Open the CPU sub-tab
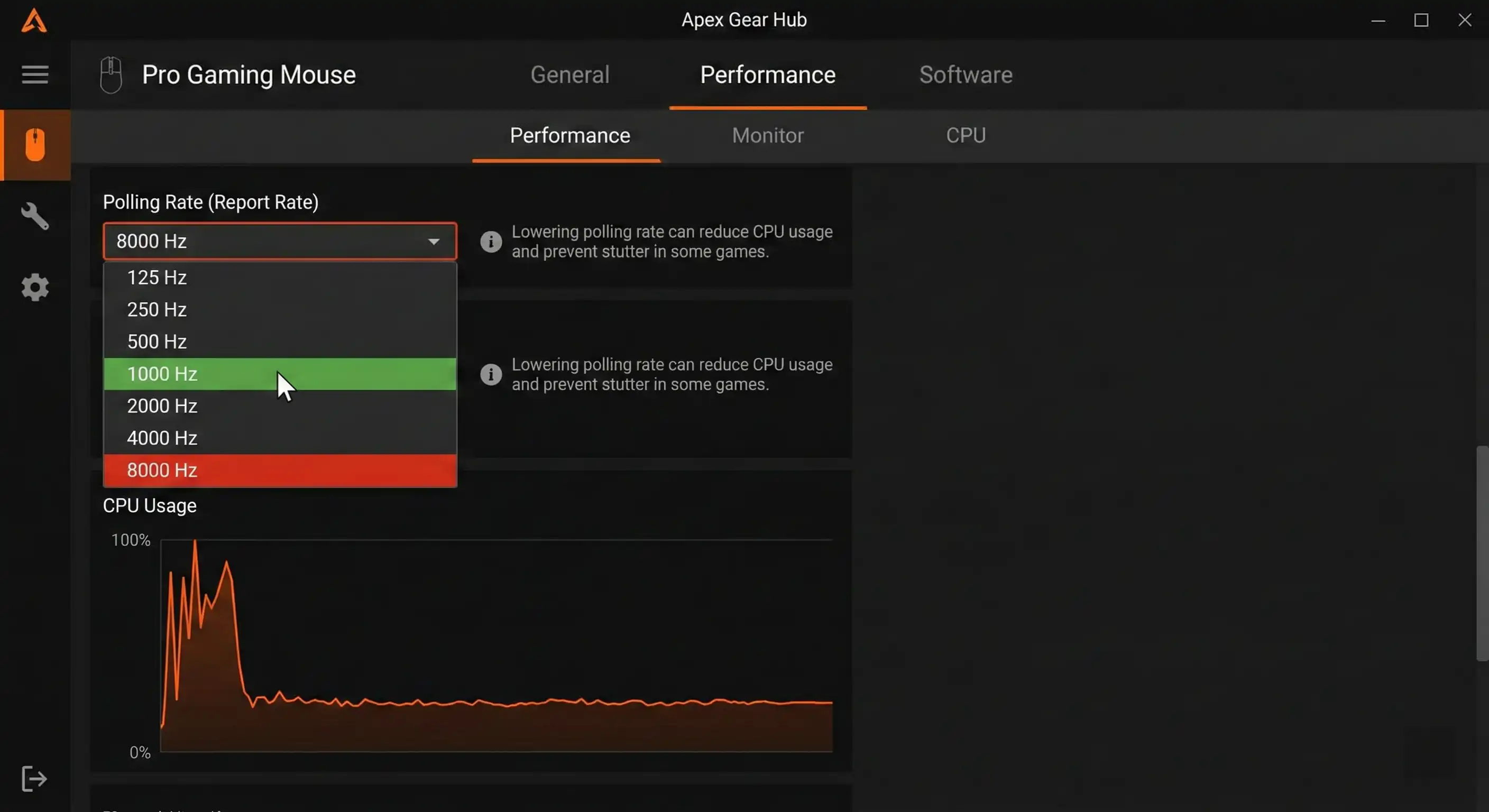The height and width of the screenshot is (812, 1489). [x=966, y=135]
